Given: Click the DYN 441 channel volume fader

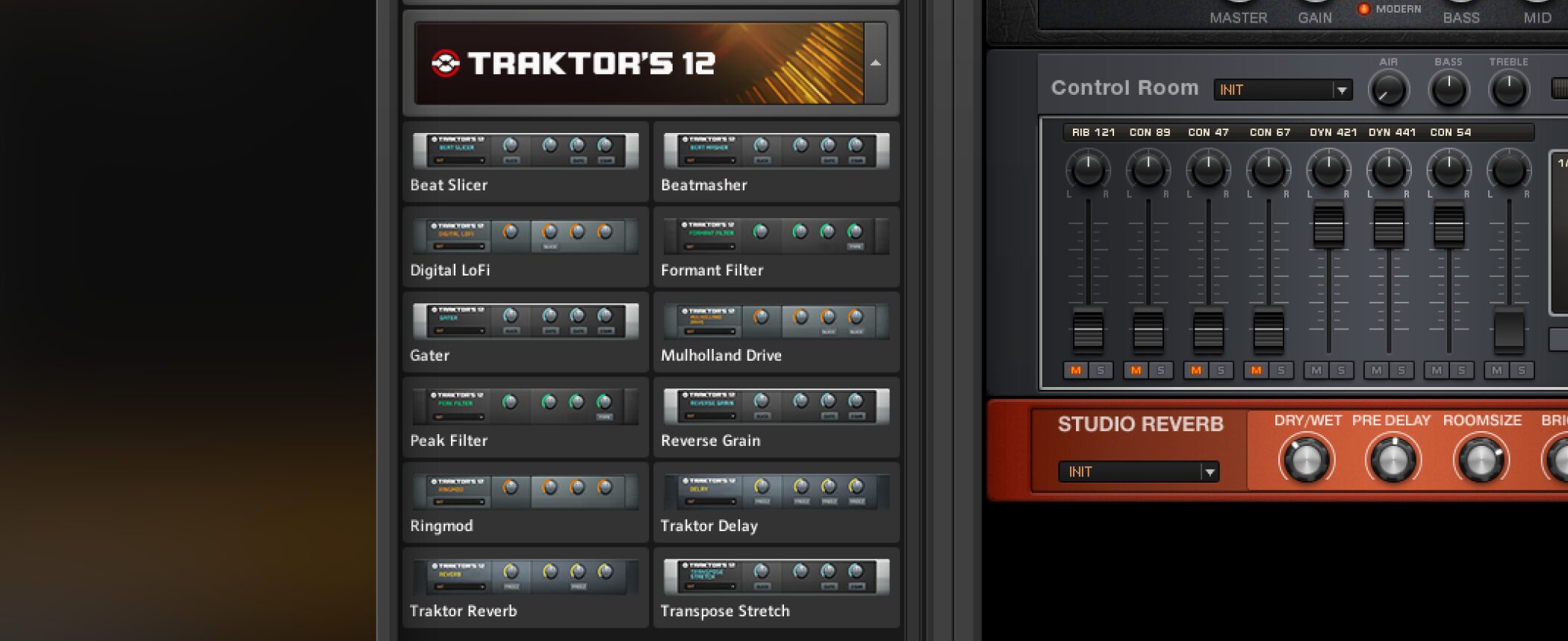Looking at the screenshot, I should point(1389,224).
